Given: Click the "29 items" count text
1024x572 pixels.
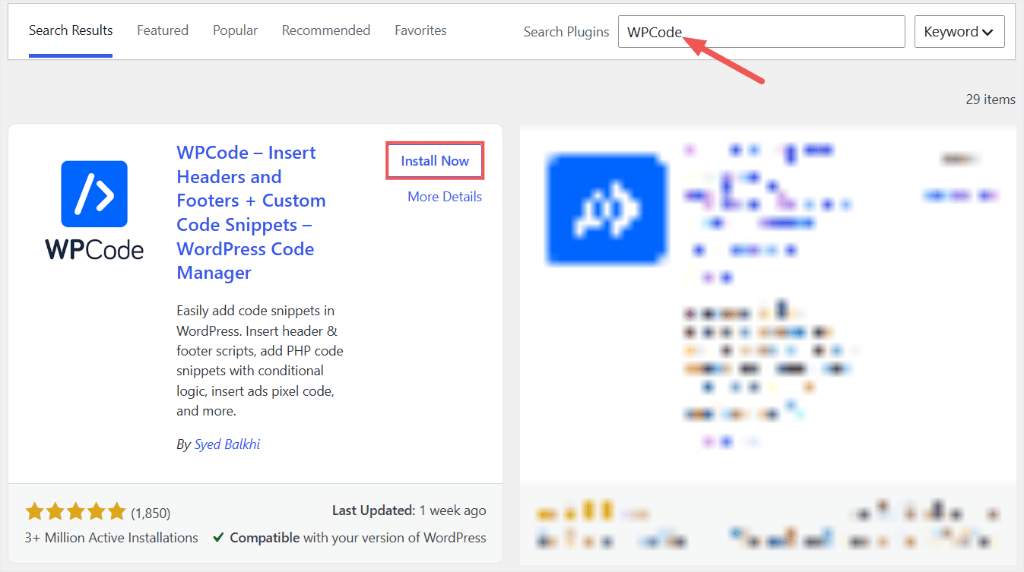Looking at the screenshot, I should [991, 99].
